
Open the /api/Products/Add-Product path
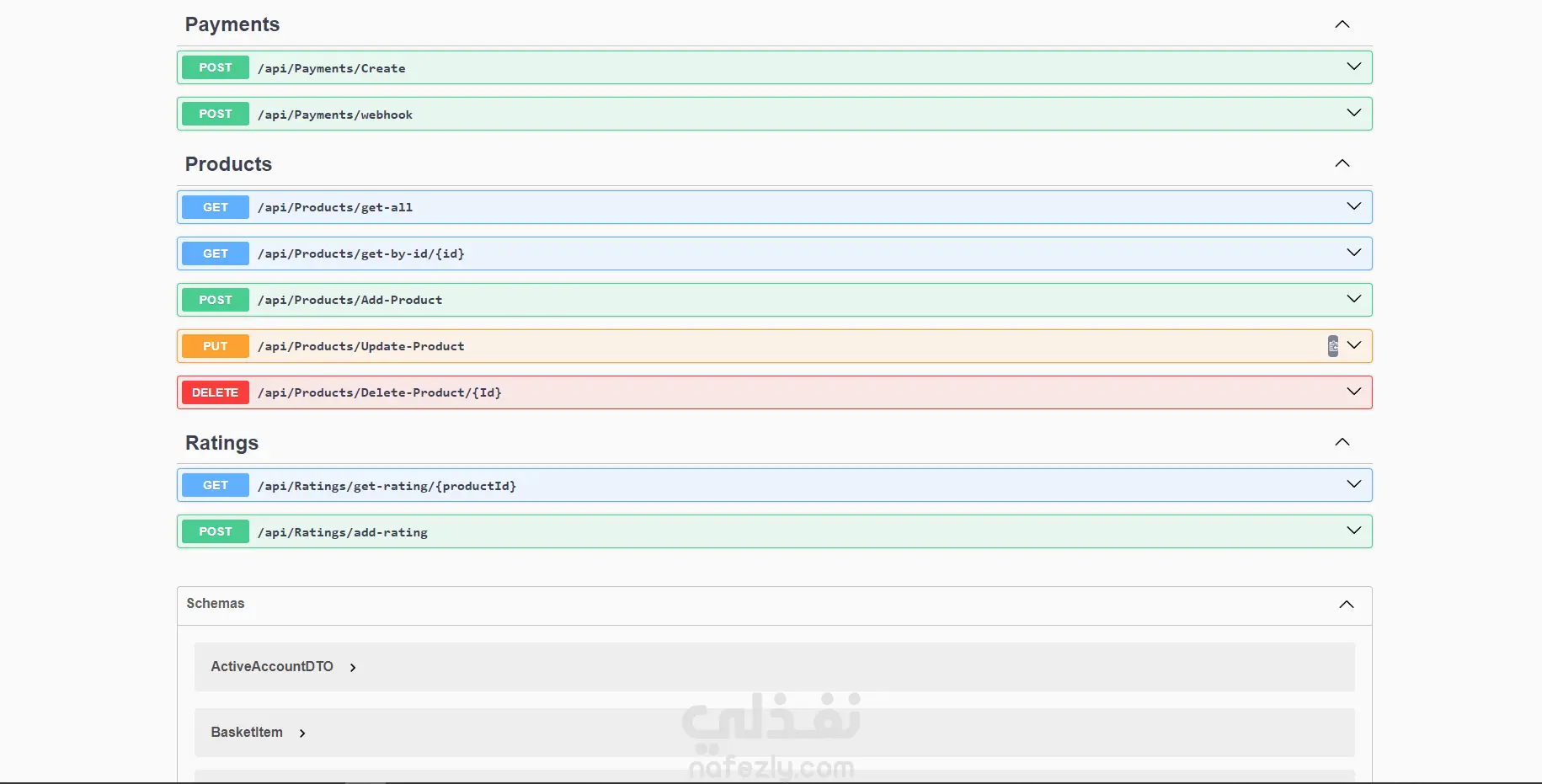350,300
